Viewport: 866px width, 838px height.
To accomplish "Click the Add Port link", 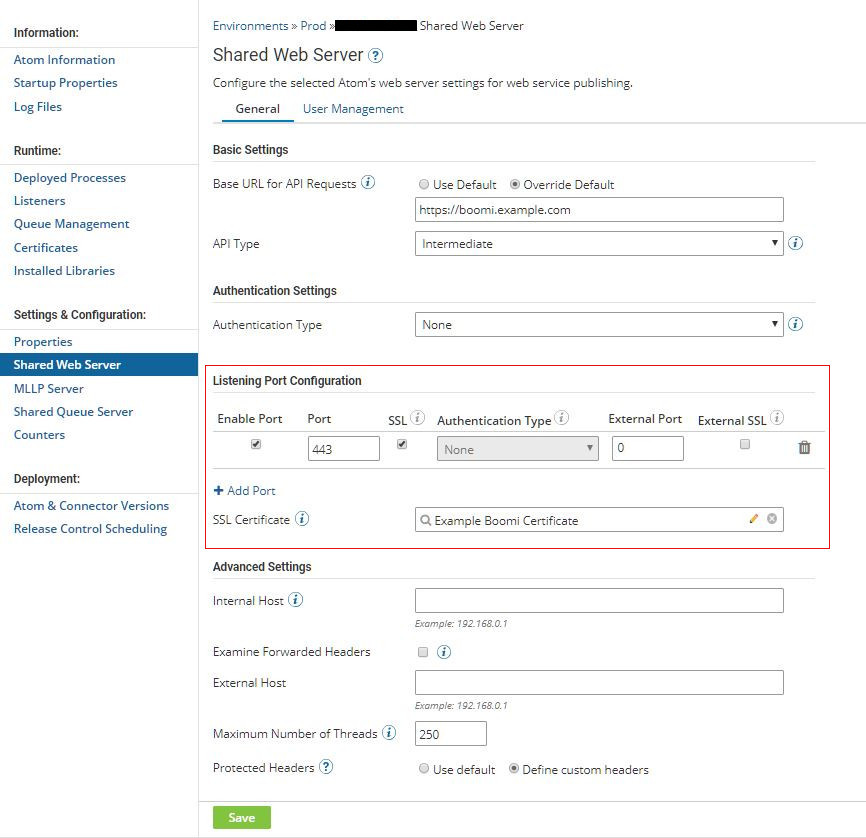I will (244, 490).
